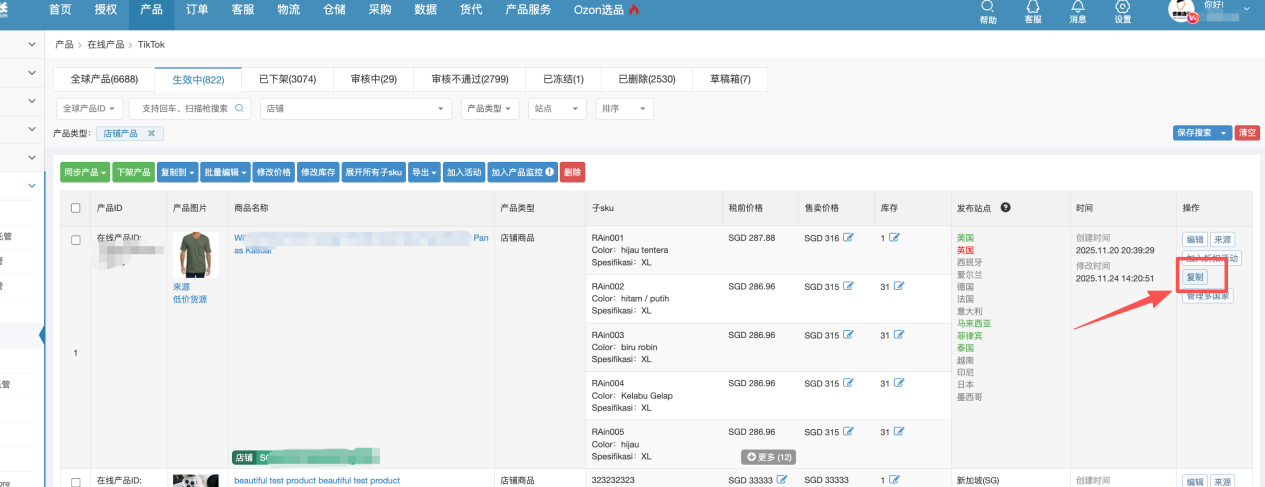Edit stock pencil icon for RAin002 row
This screenshot has width=1265, height=487.
(898, 286)
